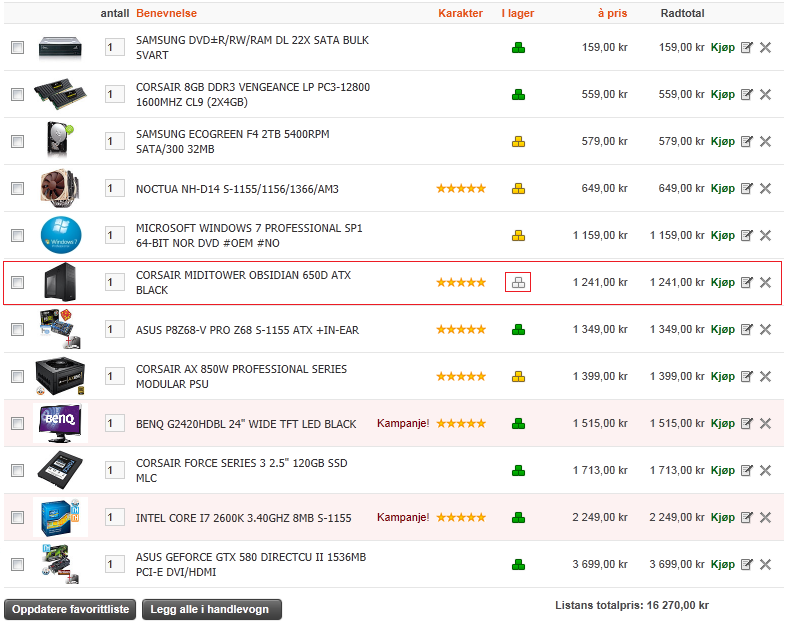Image resolution: width=807 pixels, height=631 pixels.
Task: Click yellow stock icon for Noctua NH-D14
Action: pos(518,189)
